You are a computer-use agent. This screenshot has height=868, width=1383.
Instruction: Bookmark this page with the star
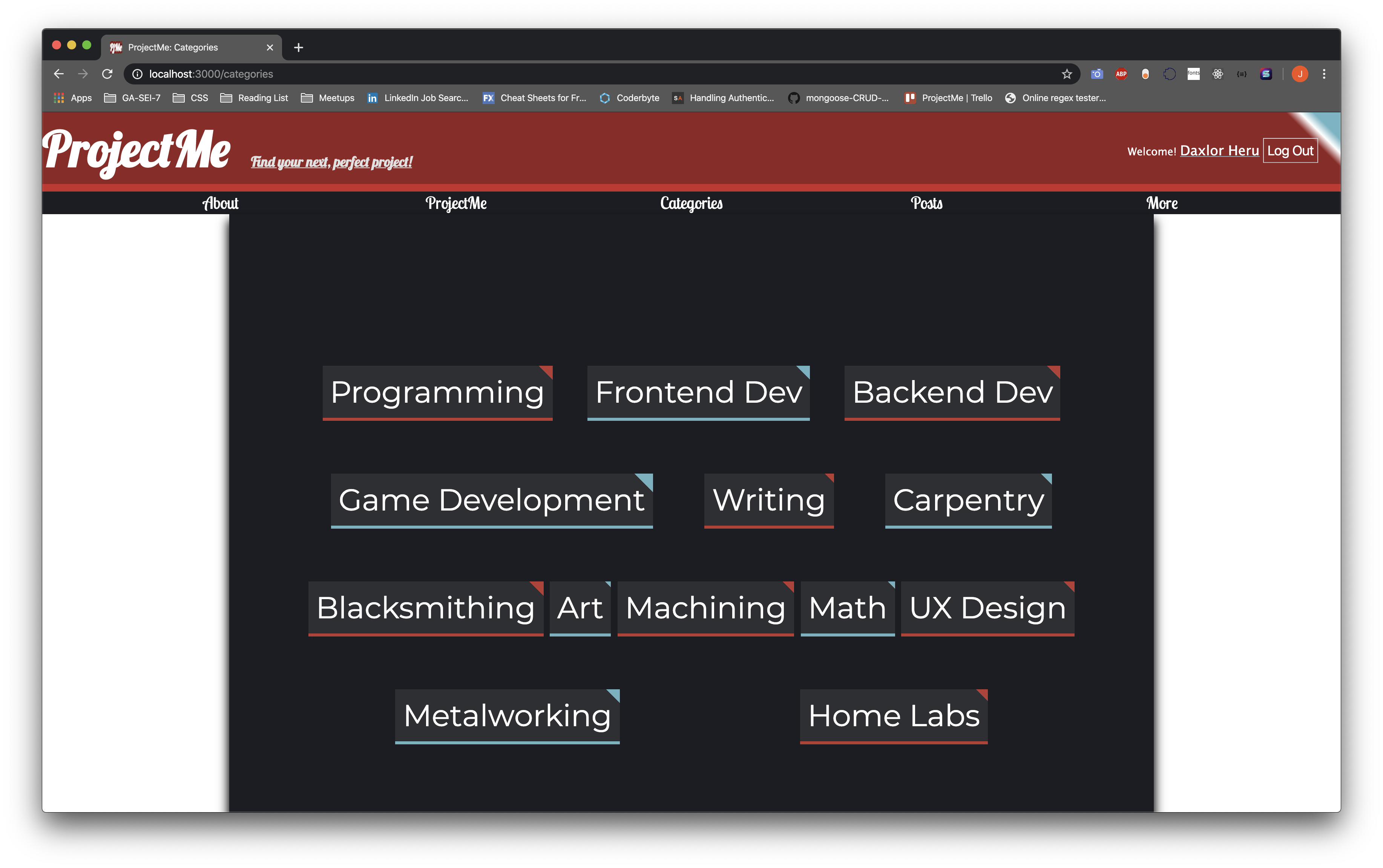click(1066, 74)
